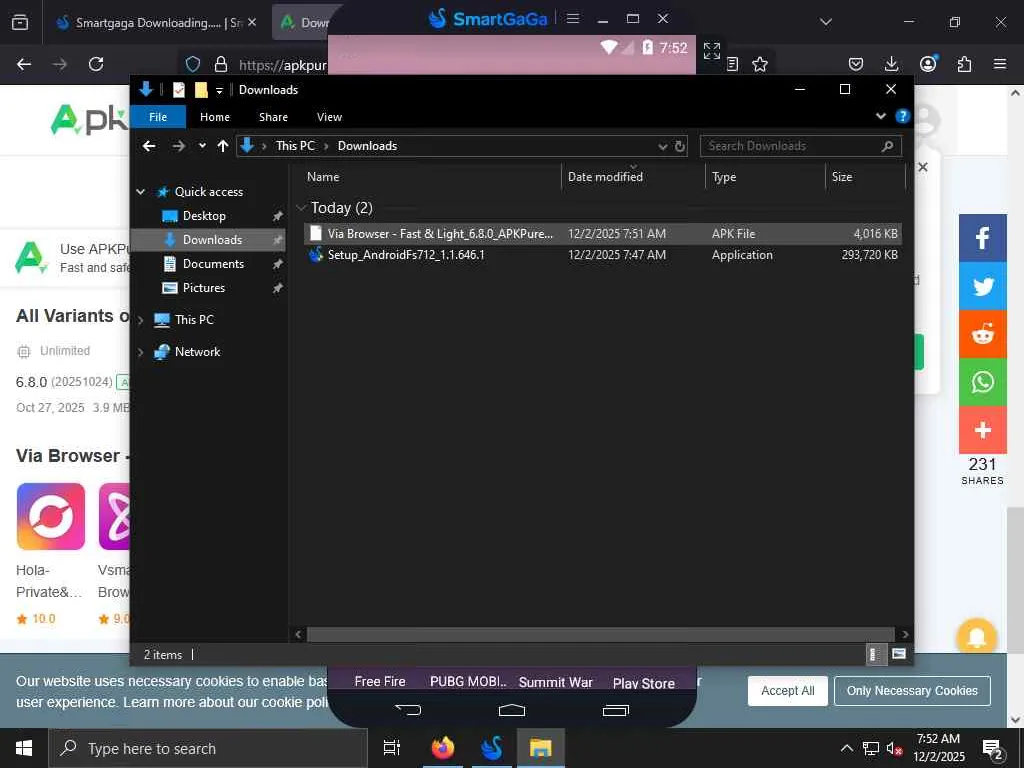Sort files by Type column

pos(765,176)
